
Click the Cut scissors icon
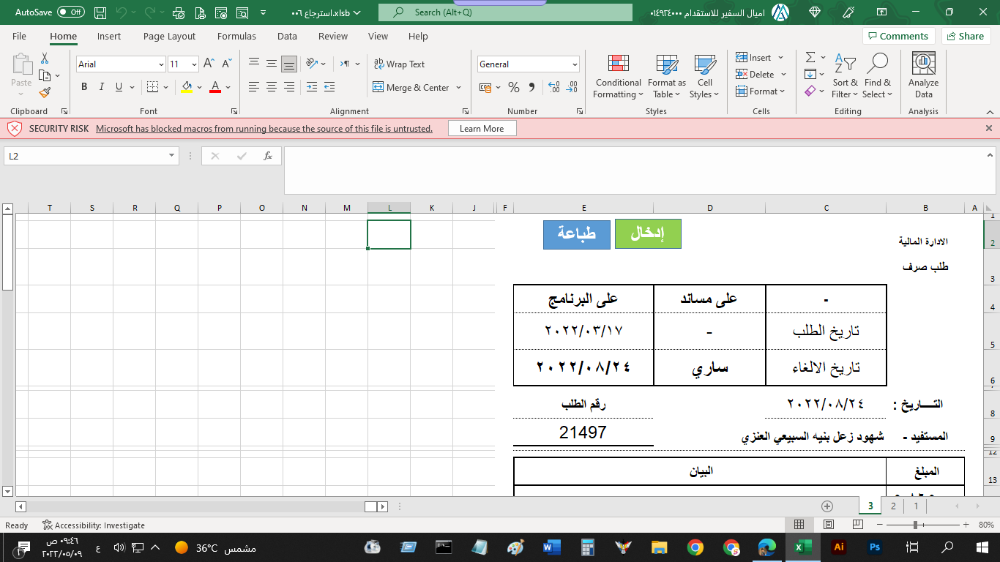(x=44, y=59)
